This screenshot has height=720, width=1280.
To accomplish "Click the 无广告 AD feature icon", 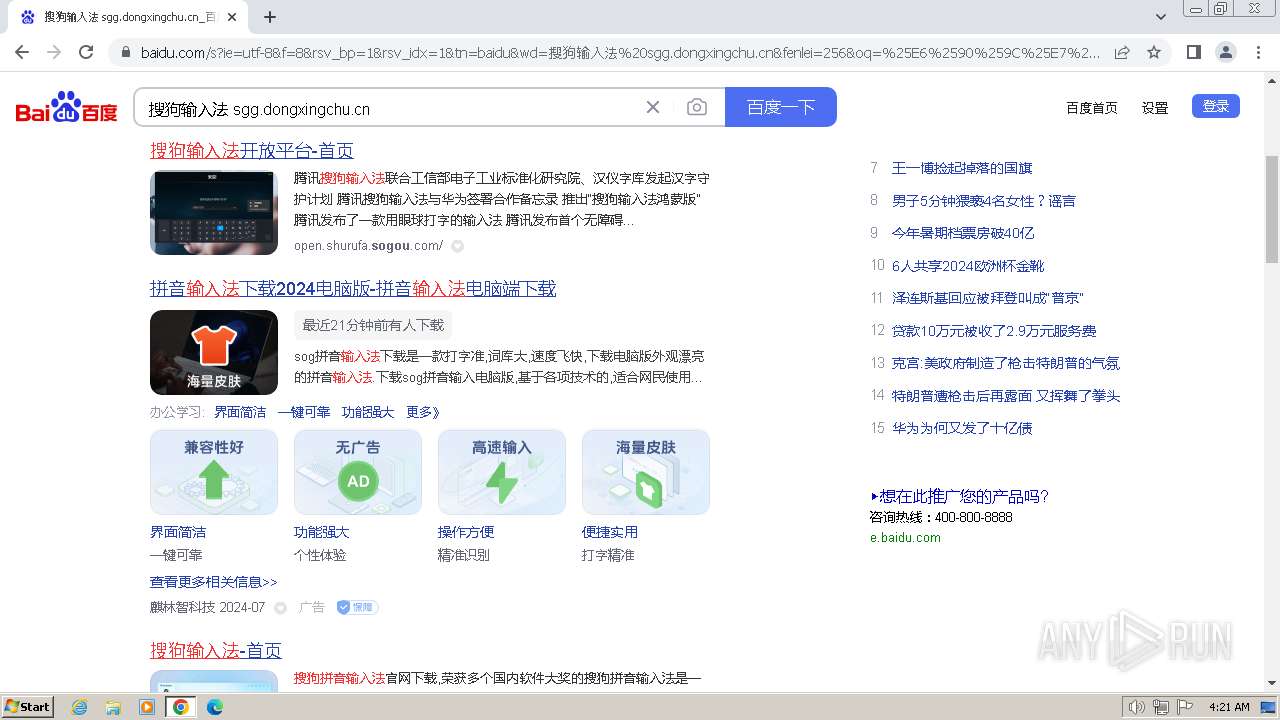I will [x=358, y=472].
